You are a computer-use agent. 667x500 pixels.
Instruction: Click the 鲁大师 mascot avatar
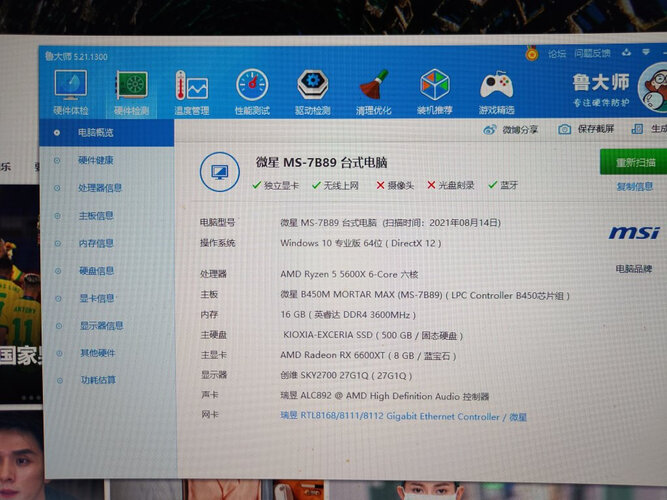point(653,88)
